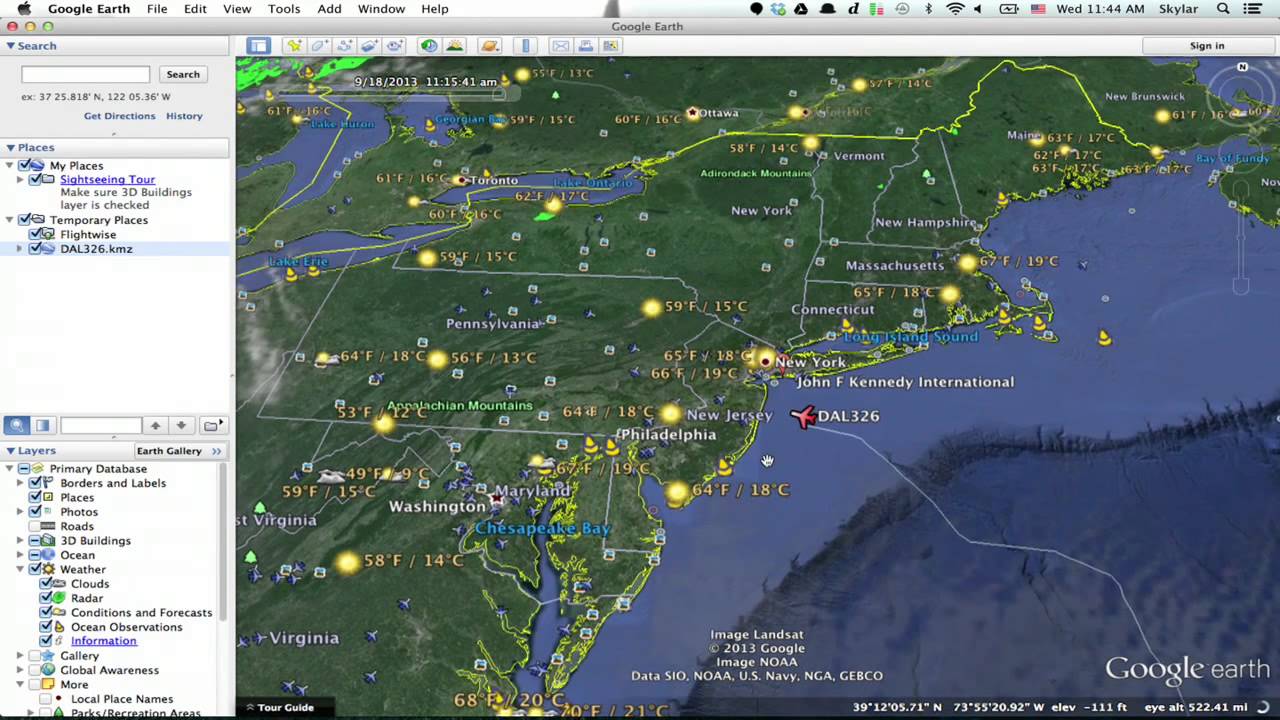Toggle the Places layer checkbox

[37, 497]
